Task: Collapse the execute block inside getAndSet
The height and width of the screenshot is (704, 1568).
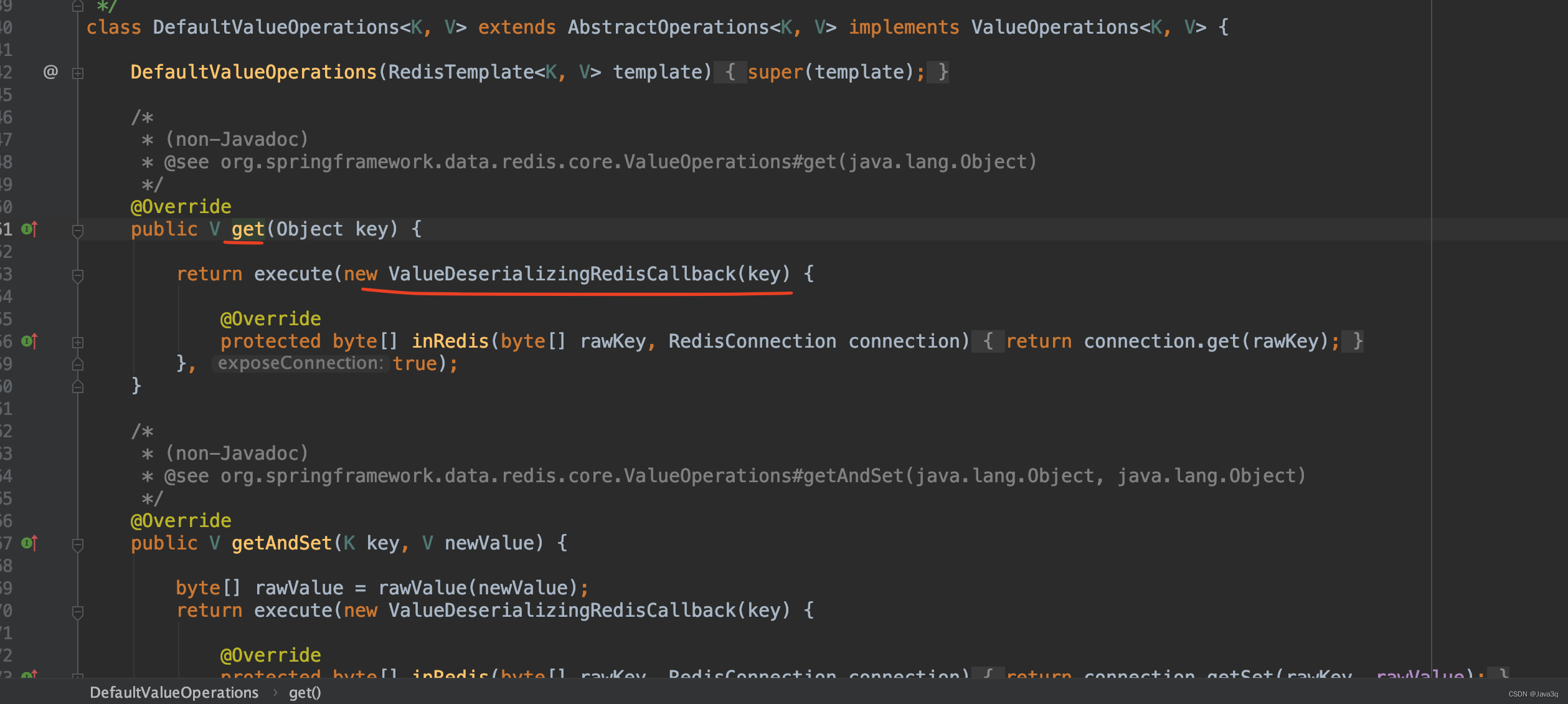Action: point(78,612)
